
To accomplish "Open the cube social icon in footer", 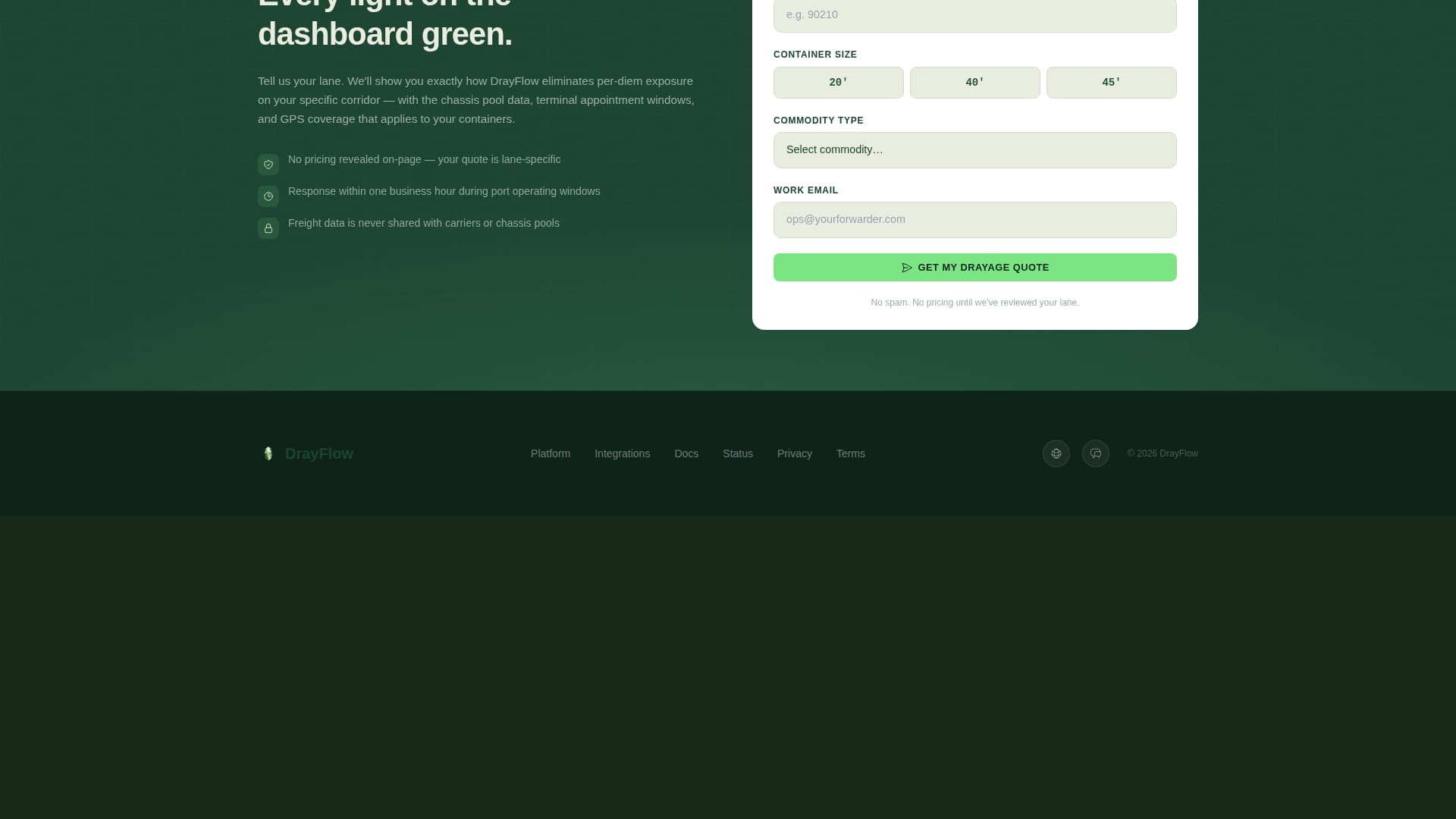I will 1056,453.
